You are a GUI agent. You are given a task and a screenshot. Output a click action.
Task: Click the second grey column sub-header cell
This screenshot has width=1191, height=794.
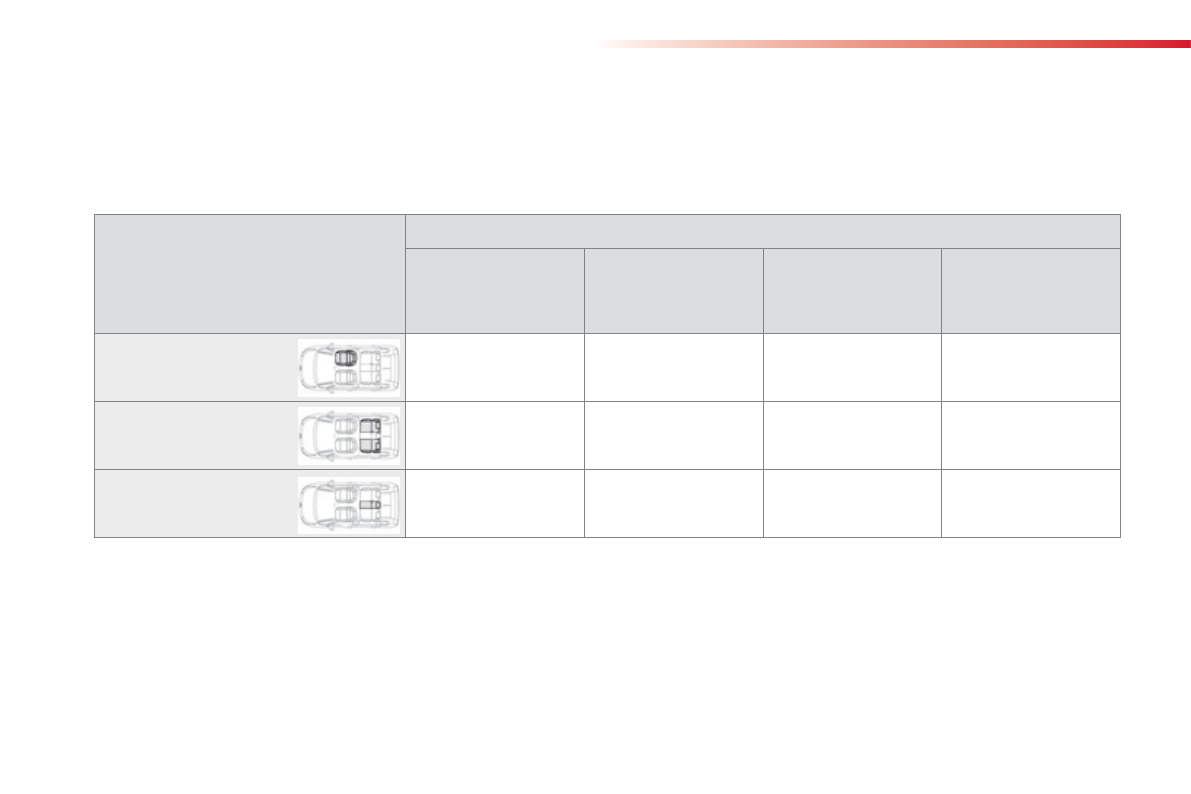(673, 290)
